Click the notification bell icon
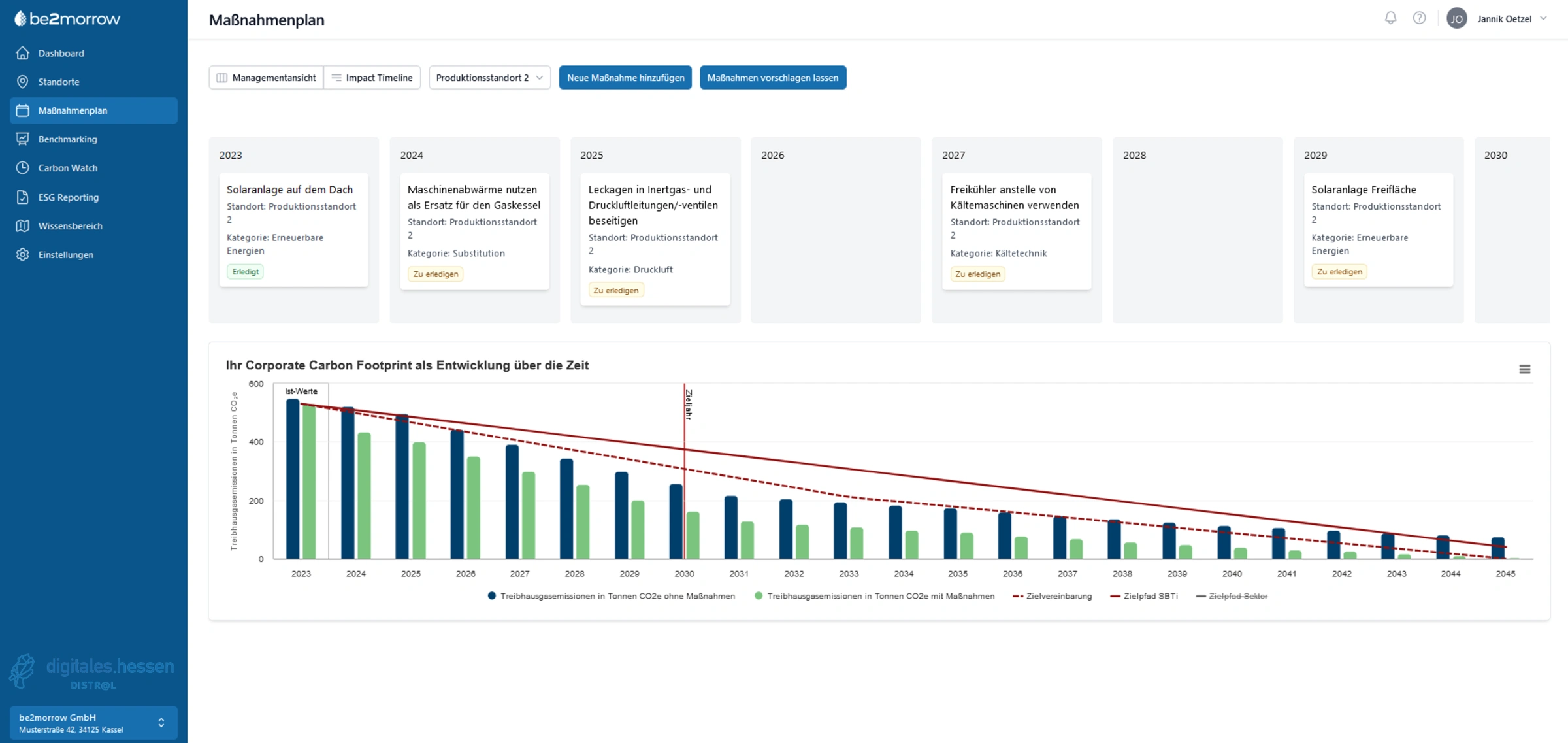 click(x=1390, y=18)
